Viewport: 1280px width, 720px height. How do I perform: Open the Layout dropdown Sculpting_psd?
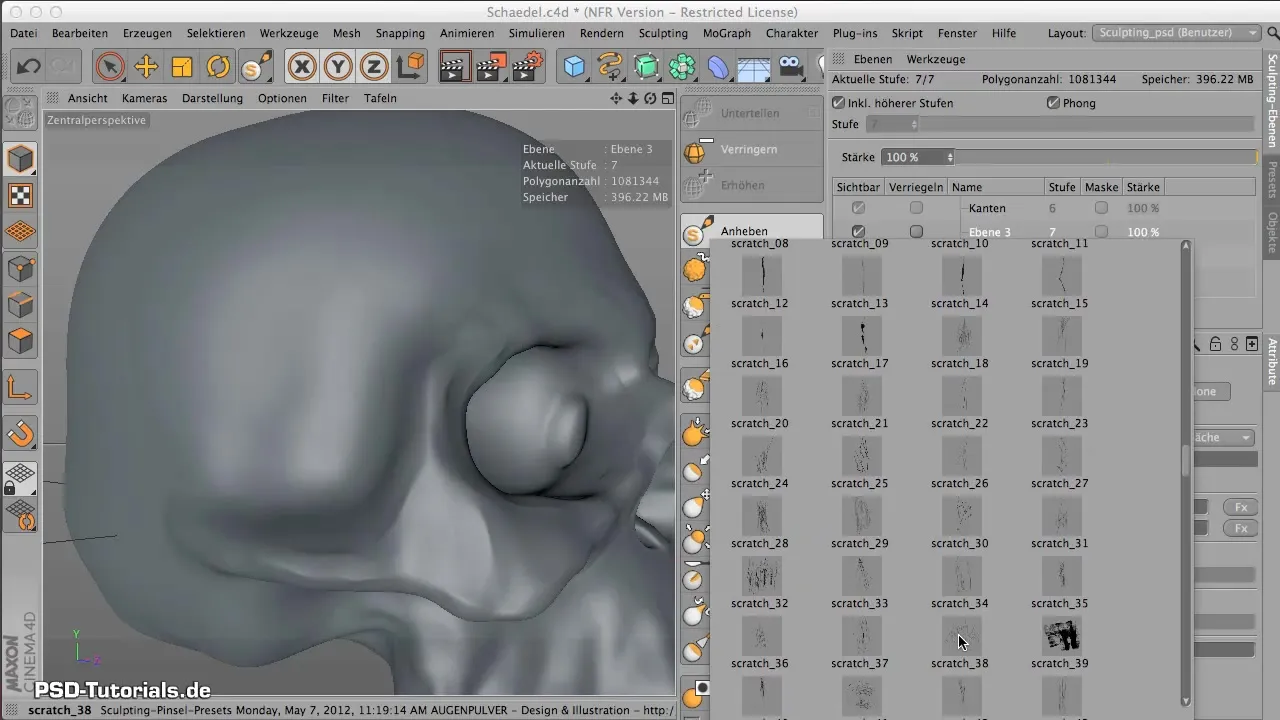point(1177,33)
